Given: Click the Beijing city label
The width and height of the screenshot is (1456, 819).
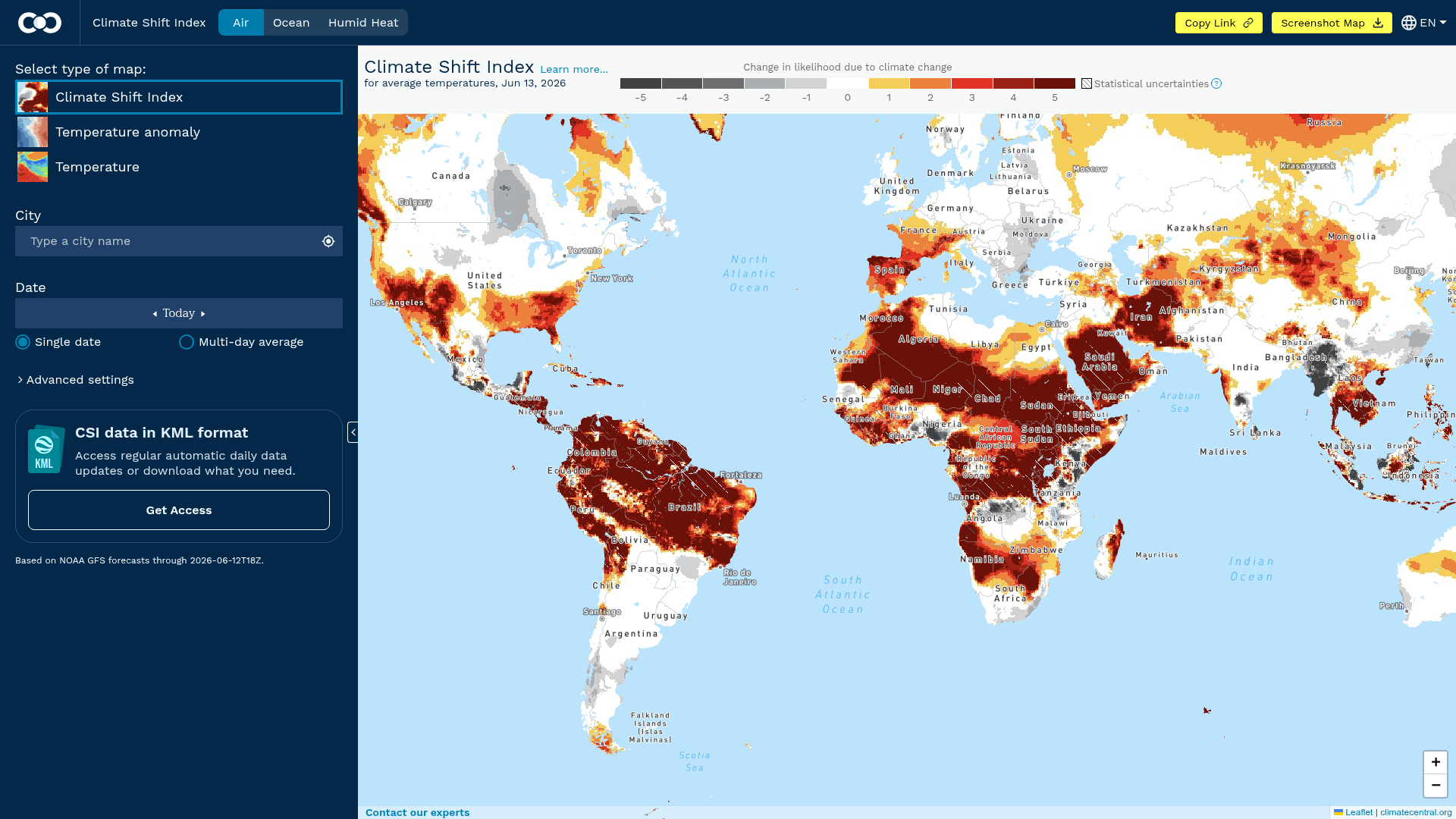Looking at the screenshot, I should (x=1409, y=271).
